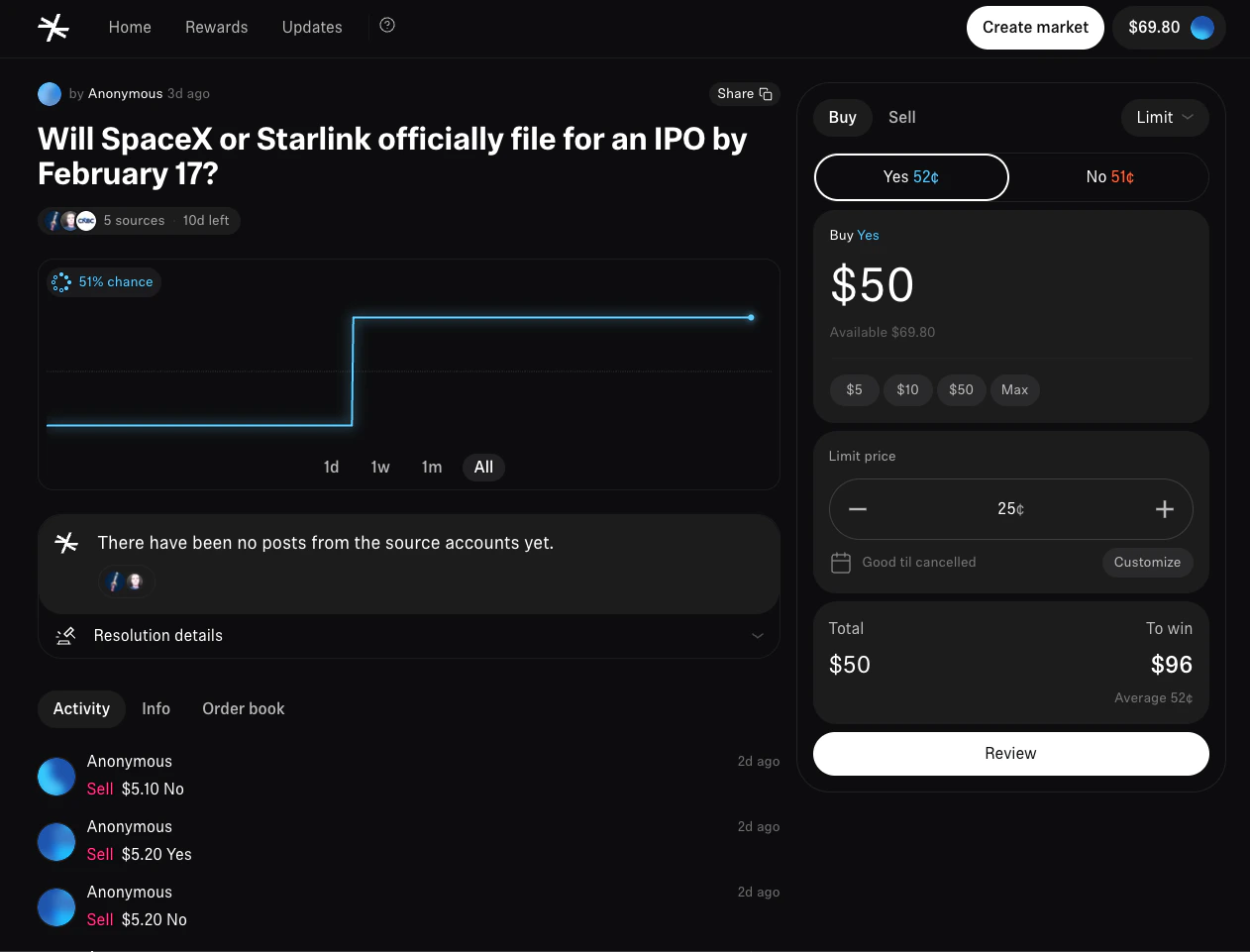This screenshot has height=952, width=1250.
Task: Click the source account avatars under the 'no posts' message
Action: tap(126, 582)
